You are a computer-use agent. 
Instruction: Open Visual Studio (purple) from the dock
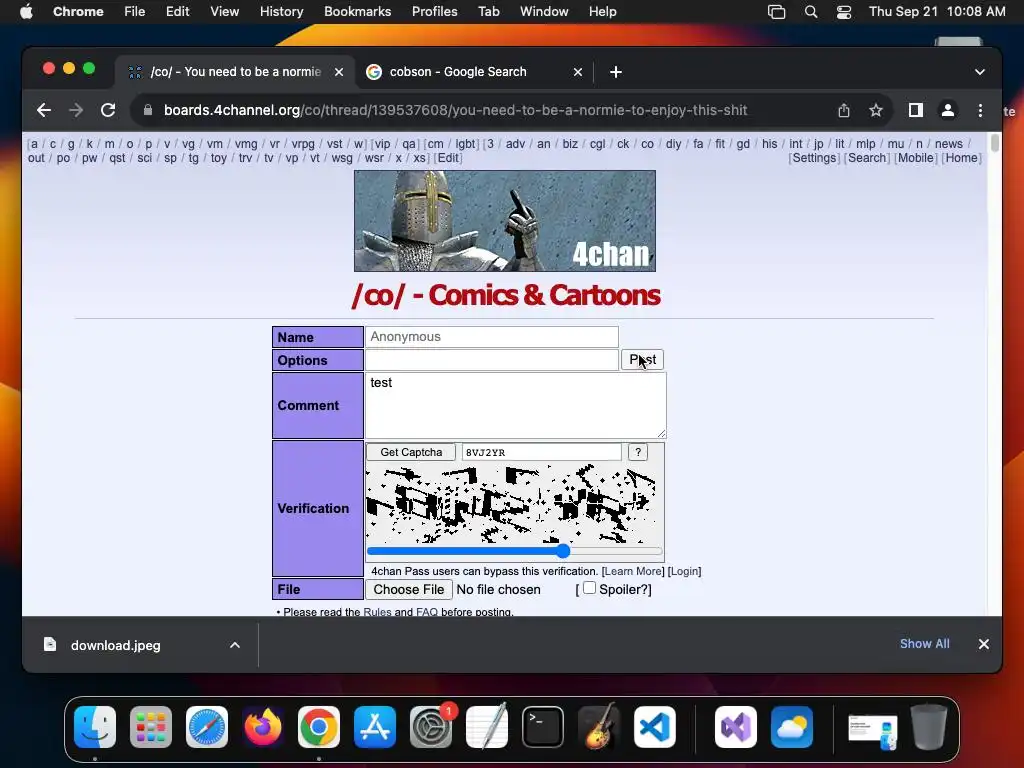[736, 727]
